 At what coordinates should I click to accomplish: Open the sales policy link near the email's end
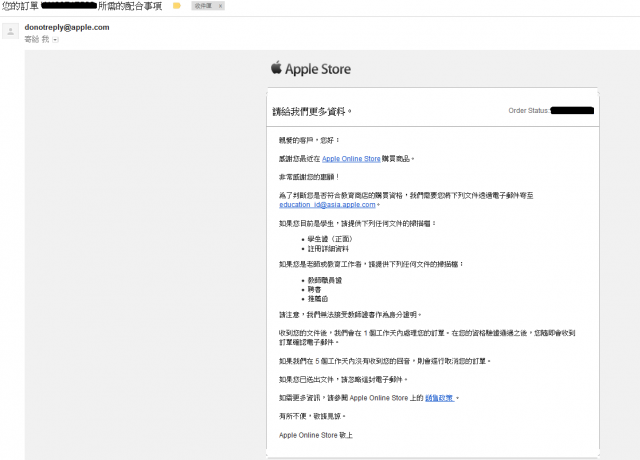point(440,398)
